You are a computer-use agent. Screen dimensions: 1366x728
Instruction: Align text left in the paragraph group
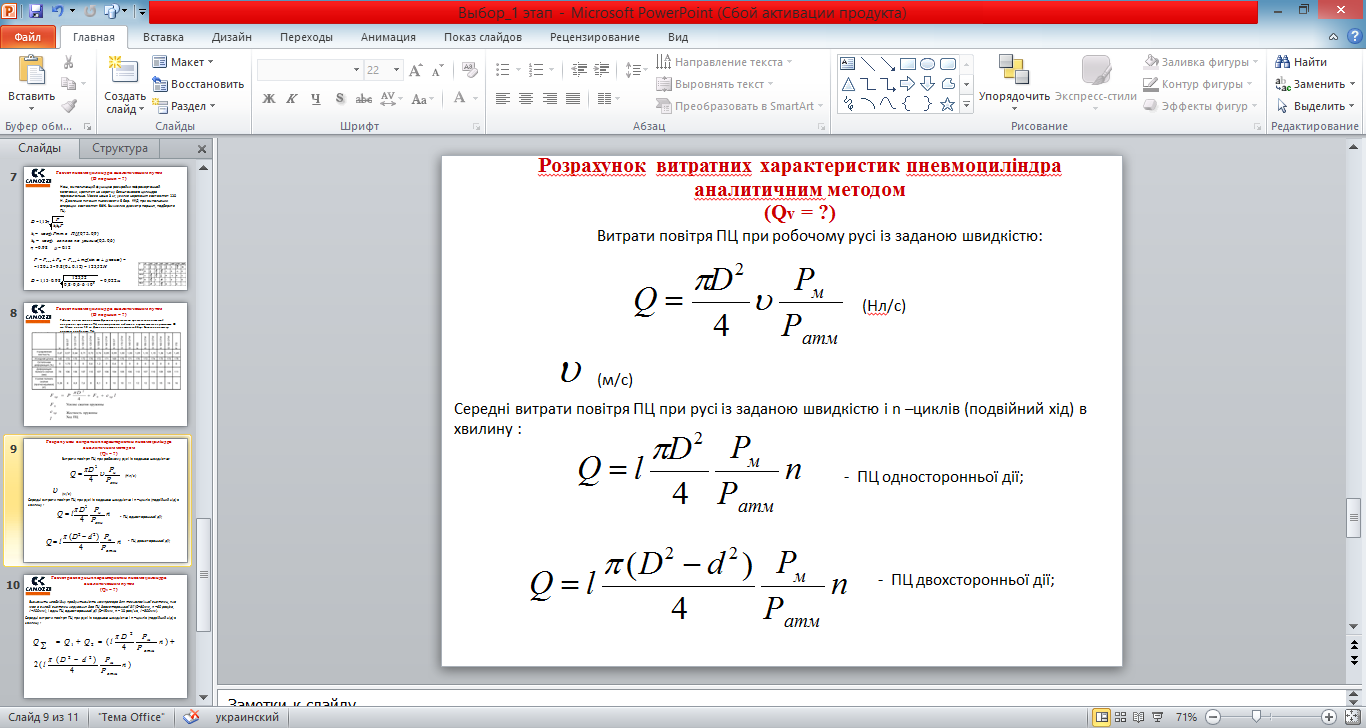[x=502, y=98]
